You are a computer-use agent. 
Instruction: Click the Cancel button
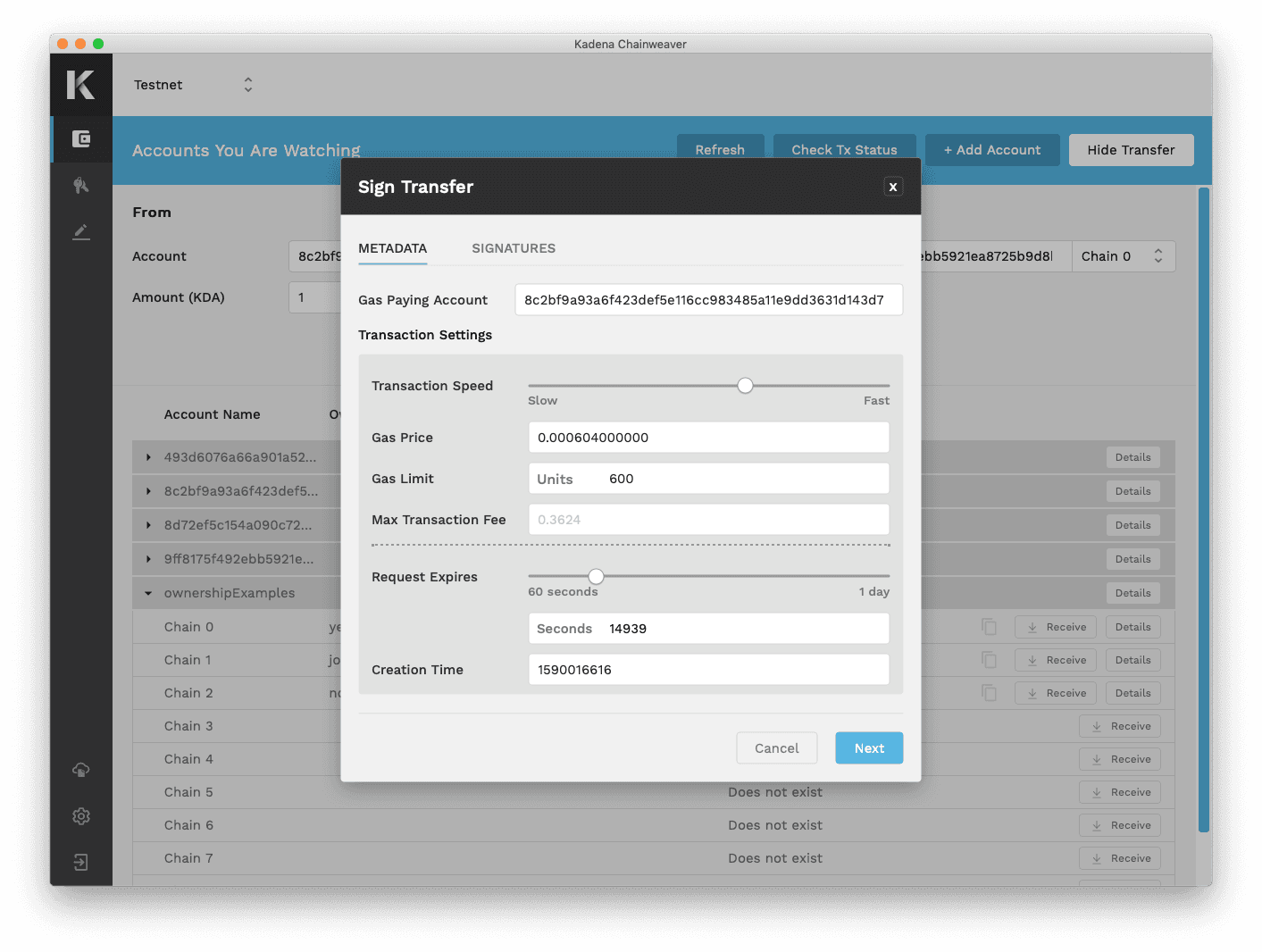point(776,748)
